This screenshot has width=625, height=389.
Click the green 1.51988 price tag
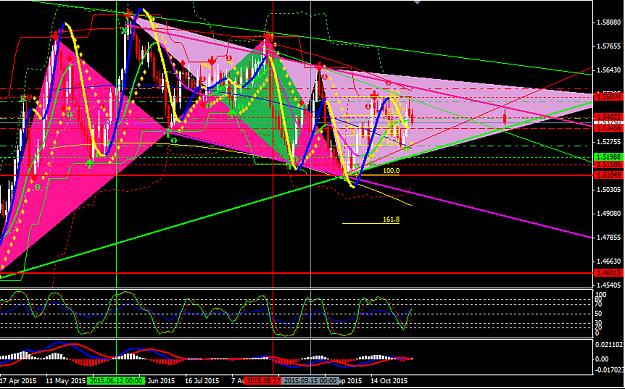click(x=609, y=157)
